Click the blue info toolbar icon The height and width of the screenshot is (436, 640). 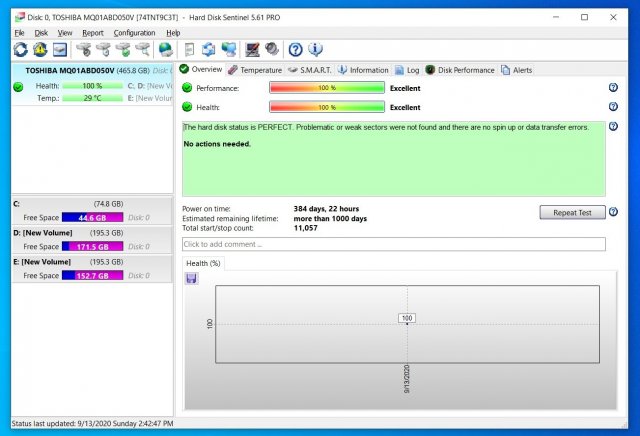point(315,49)
